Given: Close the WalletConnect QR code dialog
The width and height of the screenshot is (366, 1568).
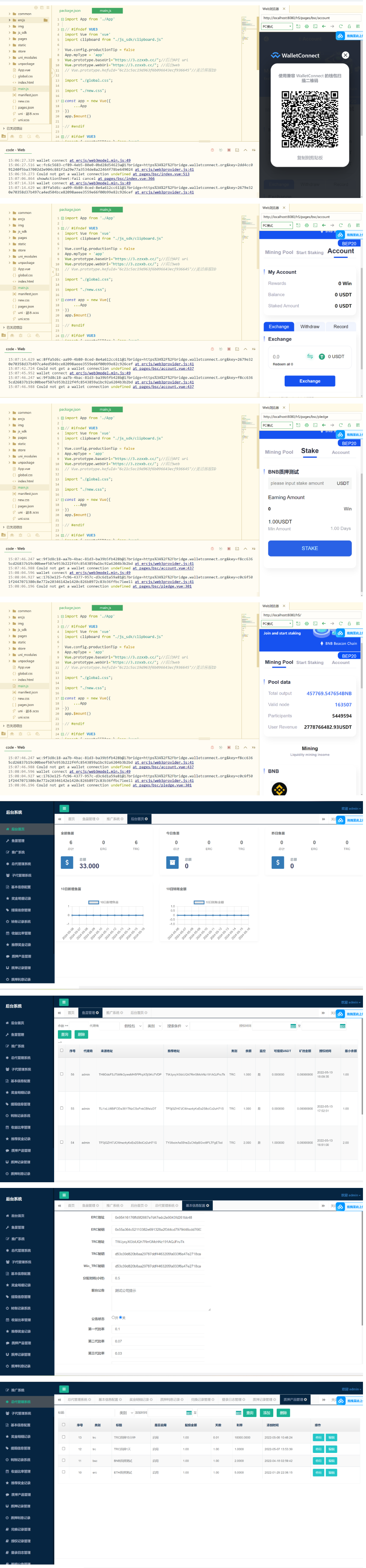Looking at the screenshot, I should click(x=345, y=55).
